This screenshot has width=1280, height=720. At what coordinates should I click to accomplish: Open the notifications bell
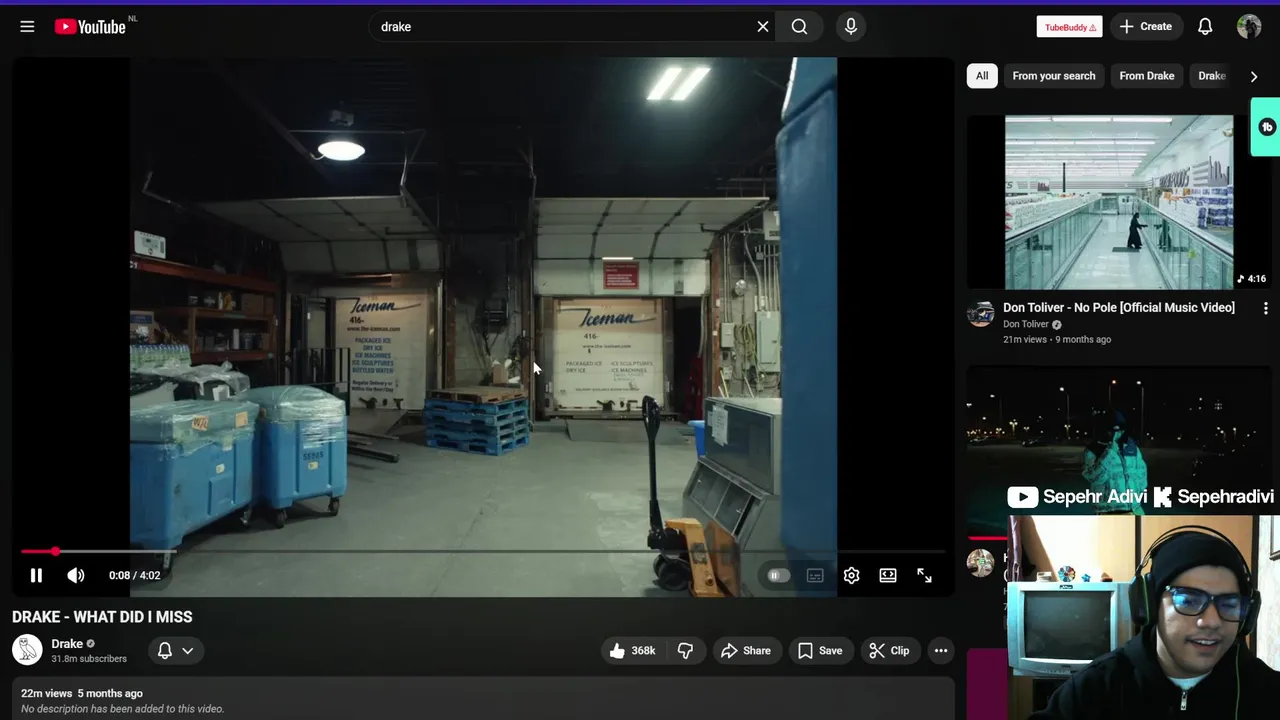coord(1205,27)
